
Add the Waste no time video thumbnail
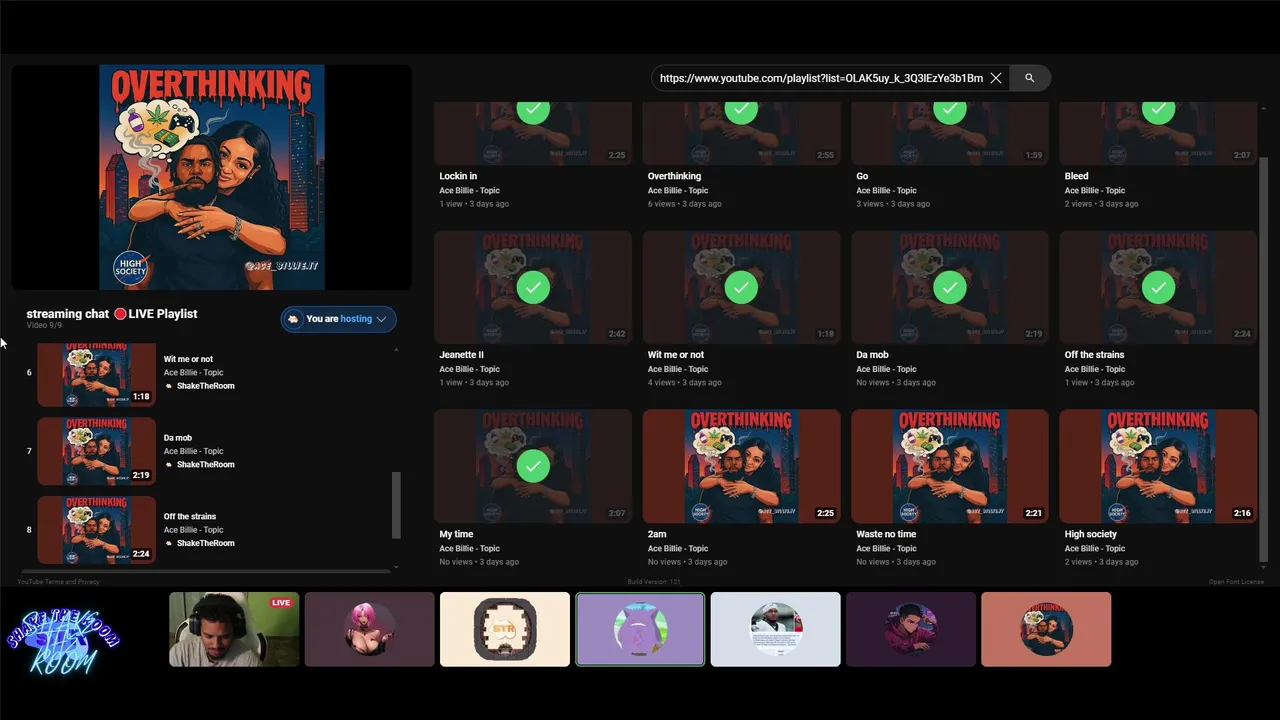click(x=950, y=466)
